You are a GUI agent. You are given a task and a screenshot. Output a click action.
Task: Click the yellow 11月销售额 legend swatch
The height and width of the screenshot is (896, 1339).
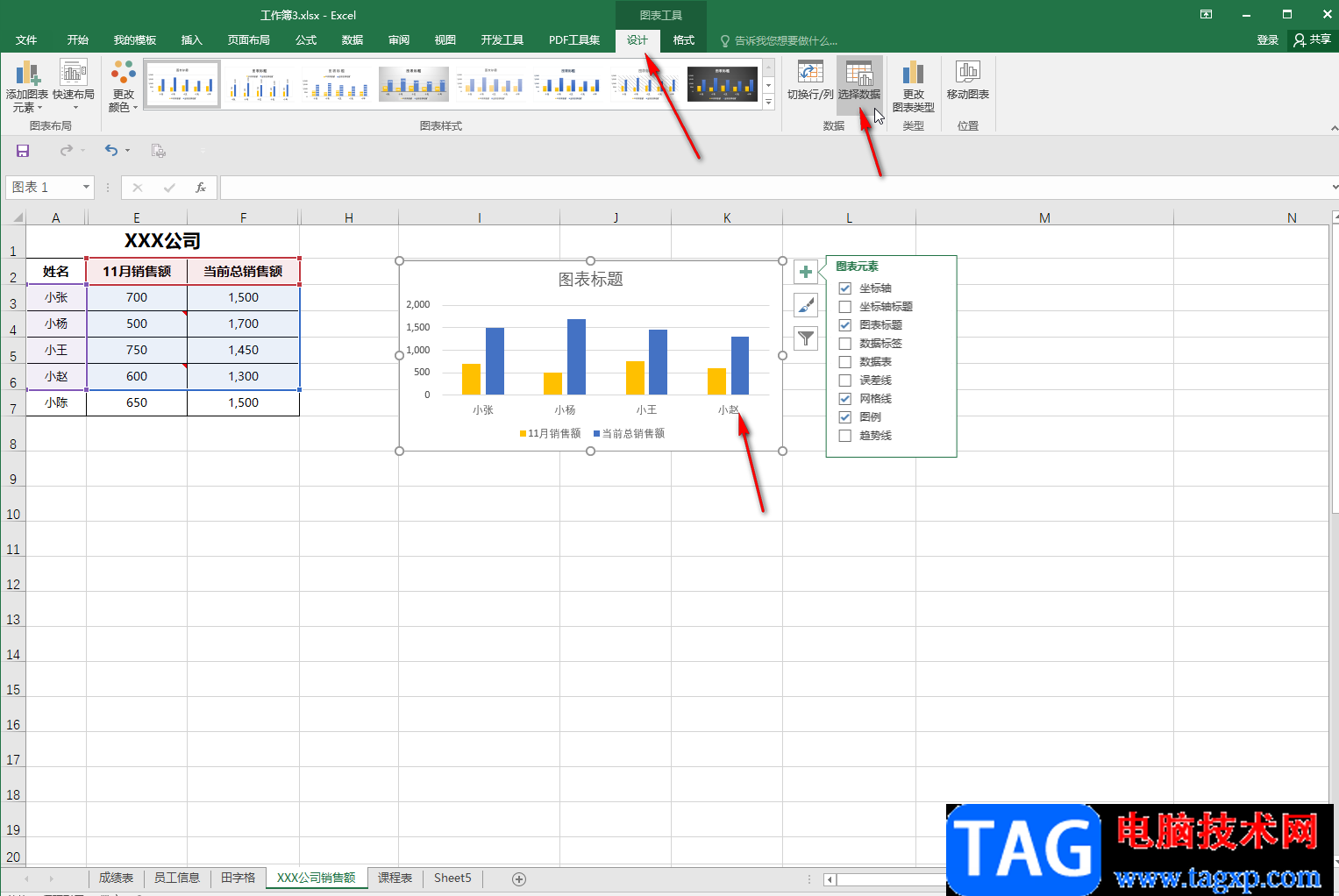coord(523,434)
